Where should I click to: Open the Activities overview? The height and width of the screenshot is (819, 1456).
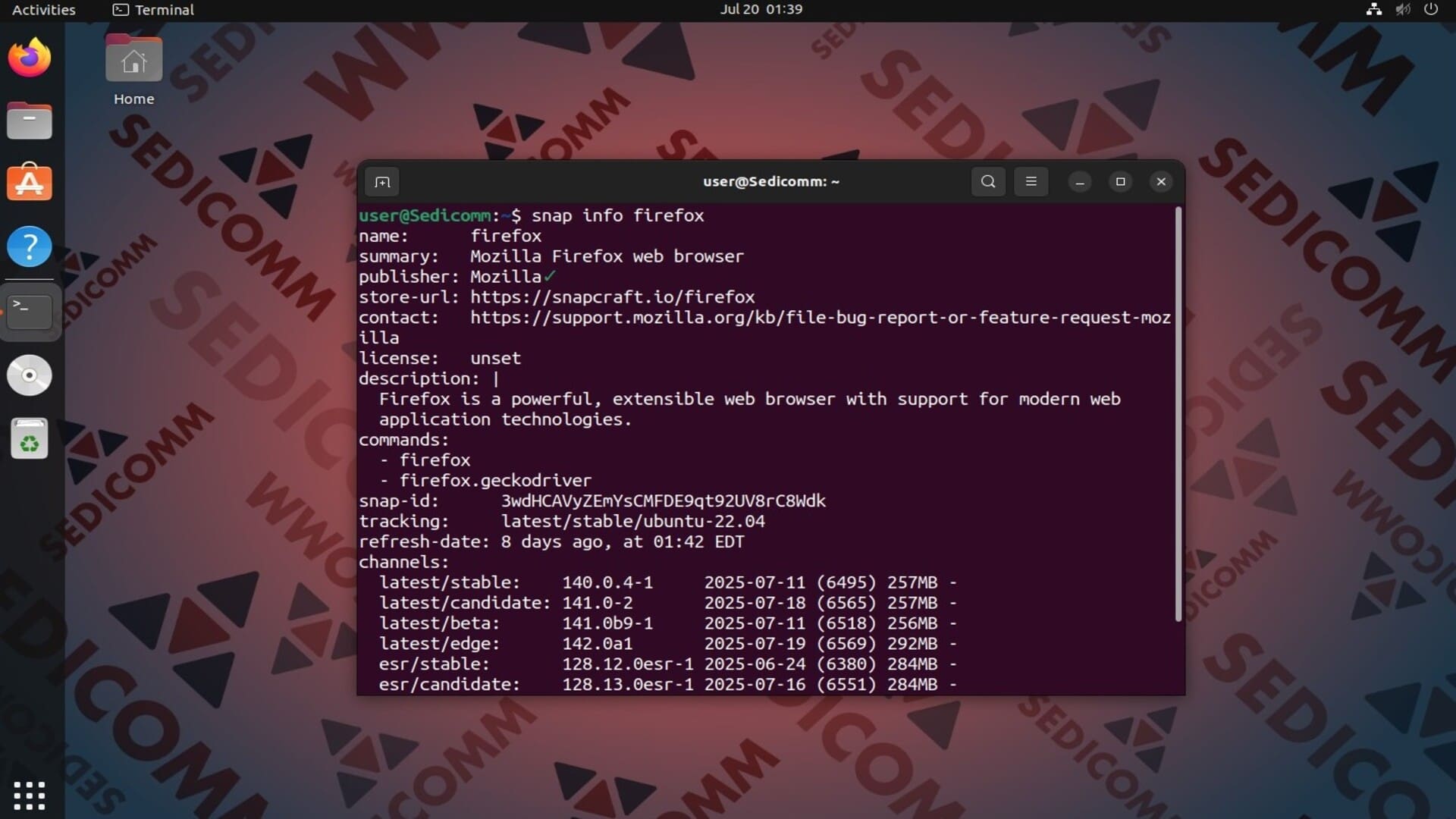click(44, 10)
